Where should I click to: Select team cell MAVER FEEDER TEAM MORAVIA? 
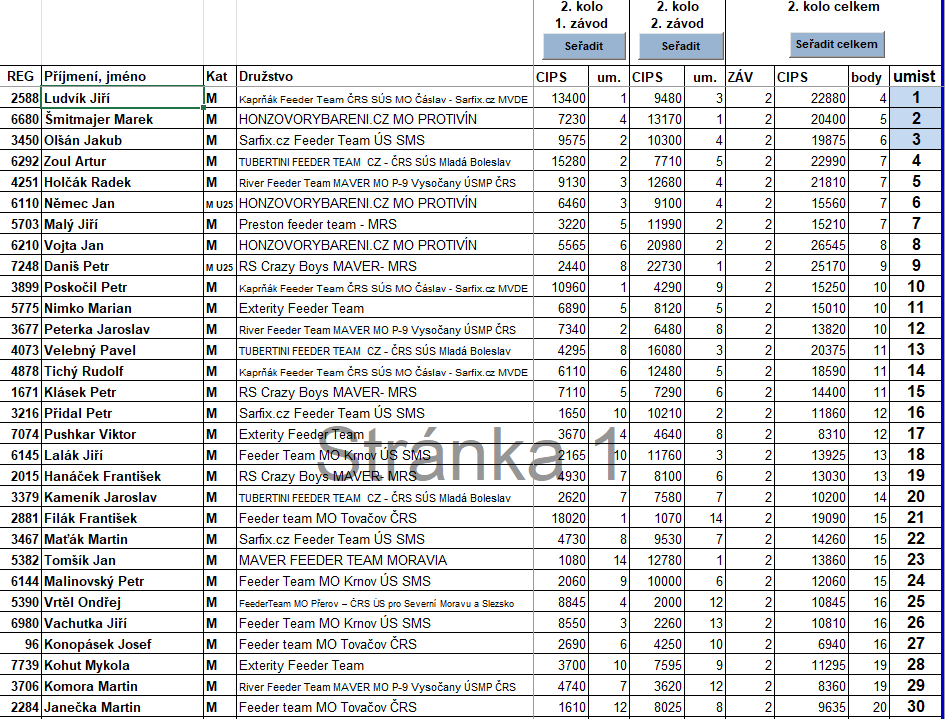pos(385,560)
